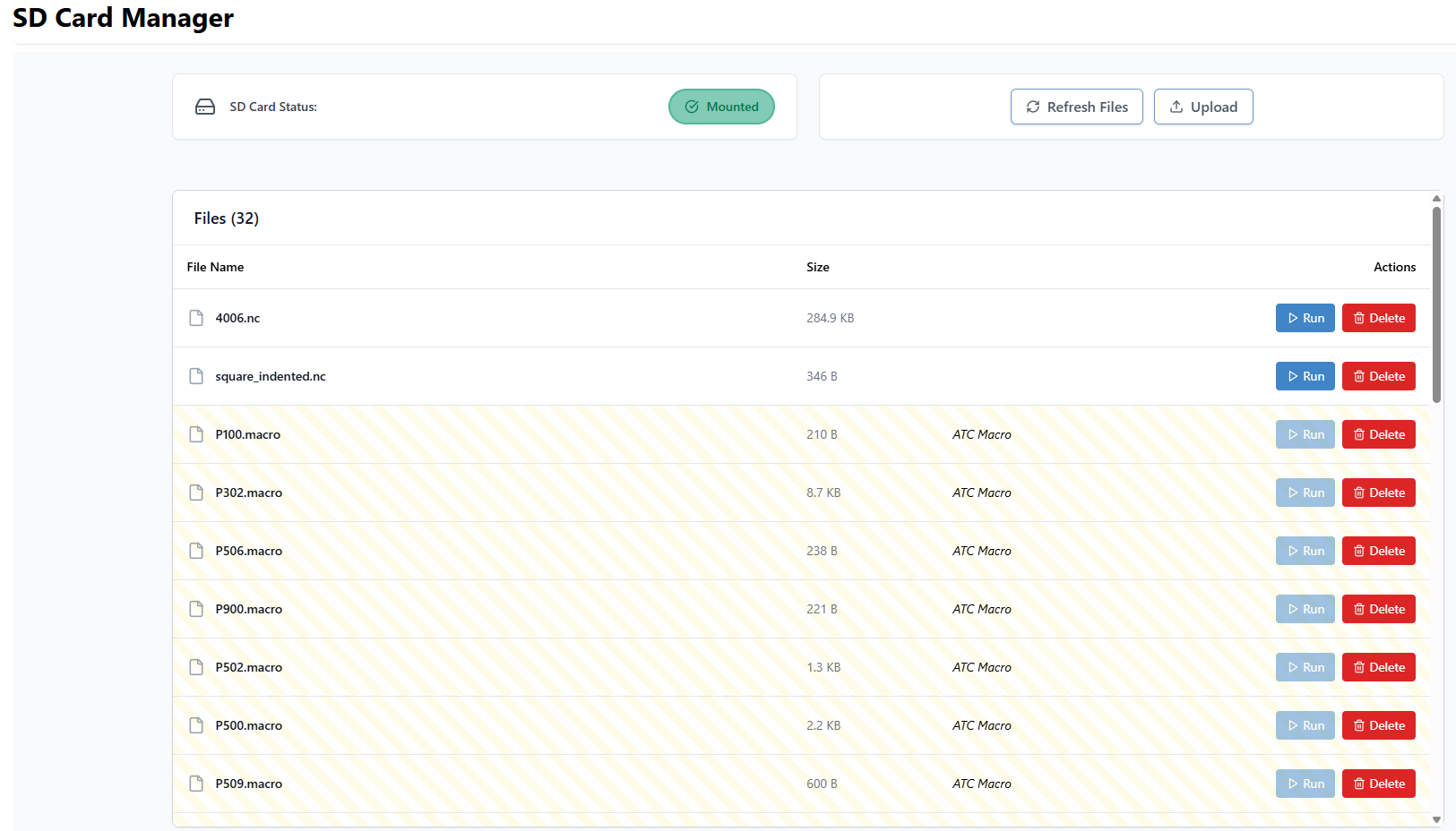Click the file icon next to square_indented.nc
Image resolution: width=1456 pixels, height=831 pixels.
[196, 376]
